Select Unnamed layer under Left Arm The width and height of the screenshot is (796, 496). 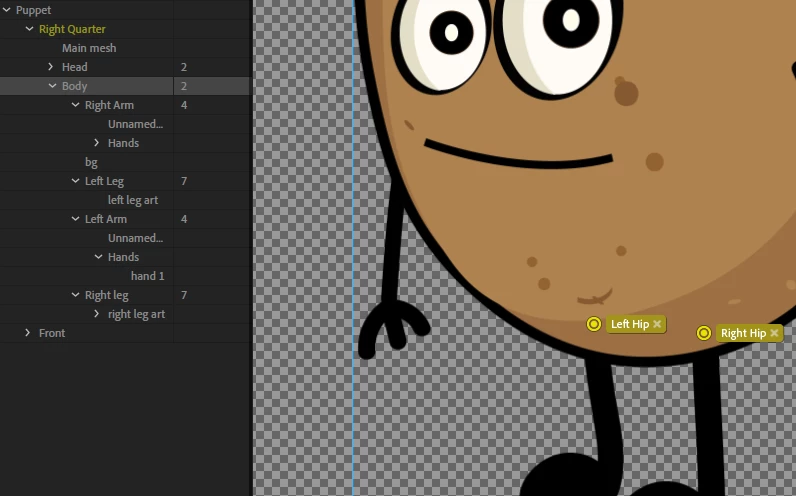click(x=135, y=238)
